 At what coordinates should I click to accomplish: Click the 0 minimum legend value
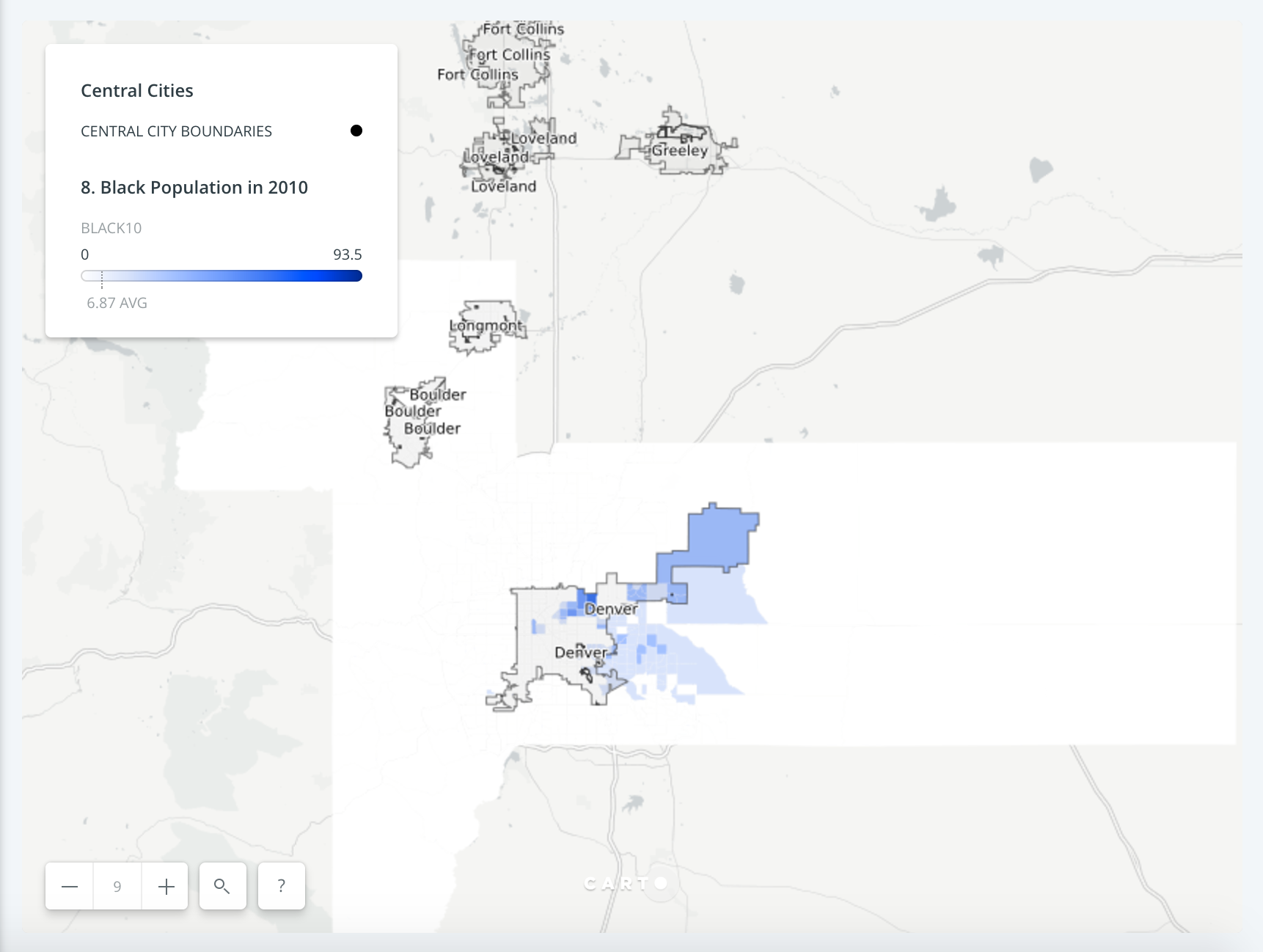85,255
